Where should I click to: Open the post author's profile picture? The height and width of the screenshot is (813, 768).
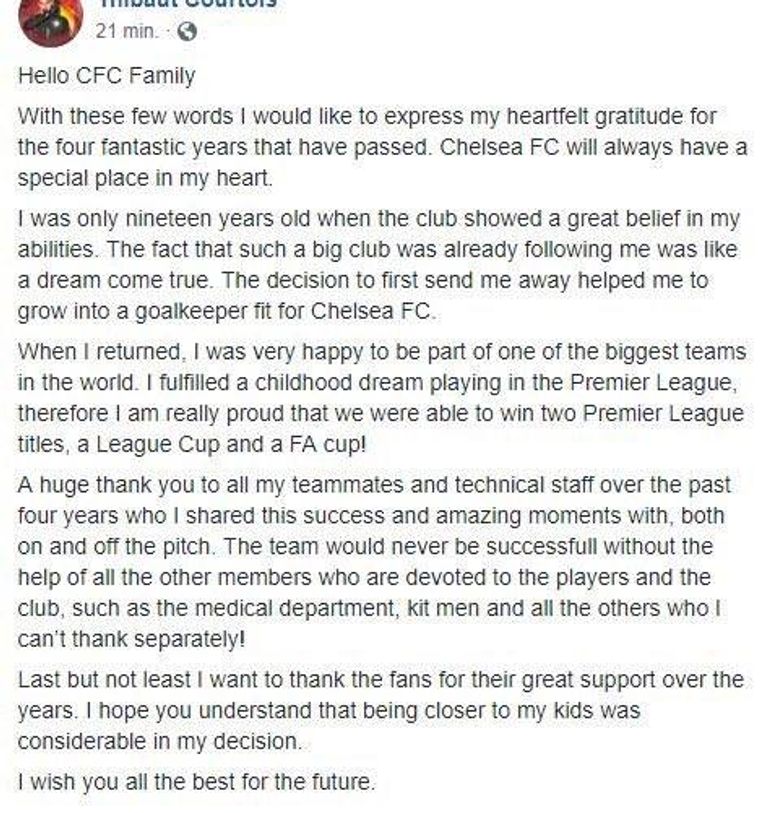[x=51, y=20]
